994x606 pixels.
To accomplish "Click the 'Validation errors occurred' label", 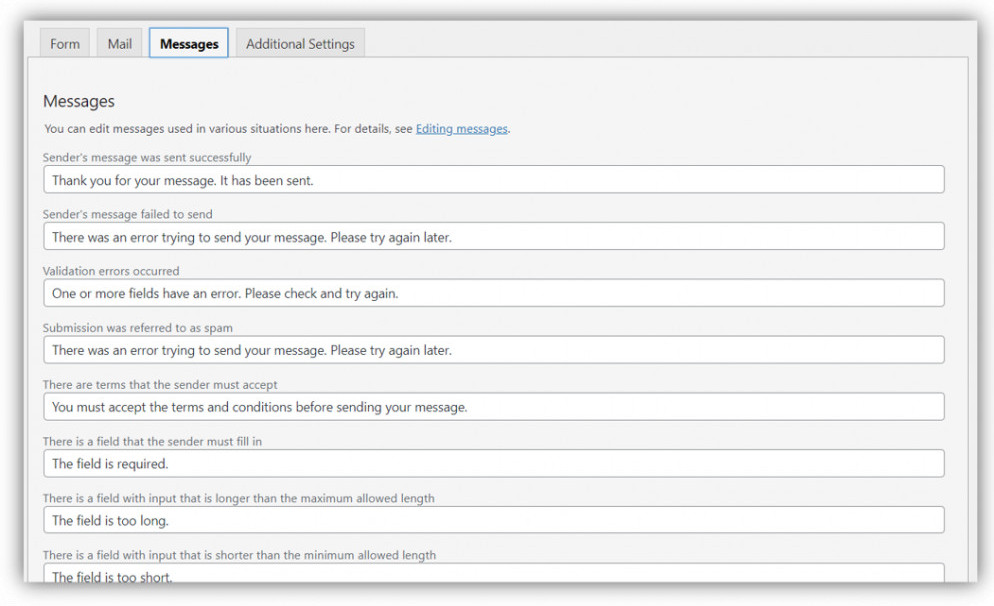I will pyautogui.click(x=111, y=271).
